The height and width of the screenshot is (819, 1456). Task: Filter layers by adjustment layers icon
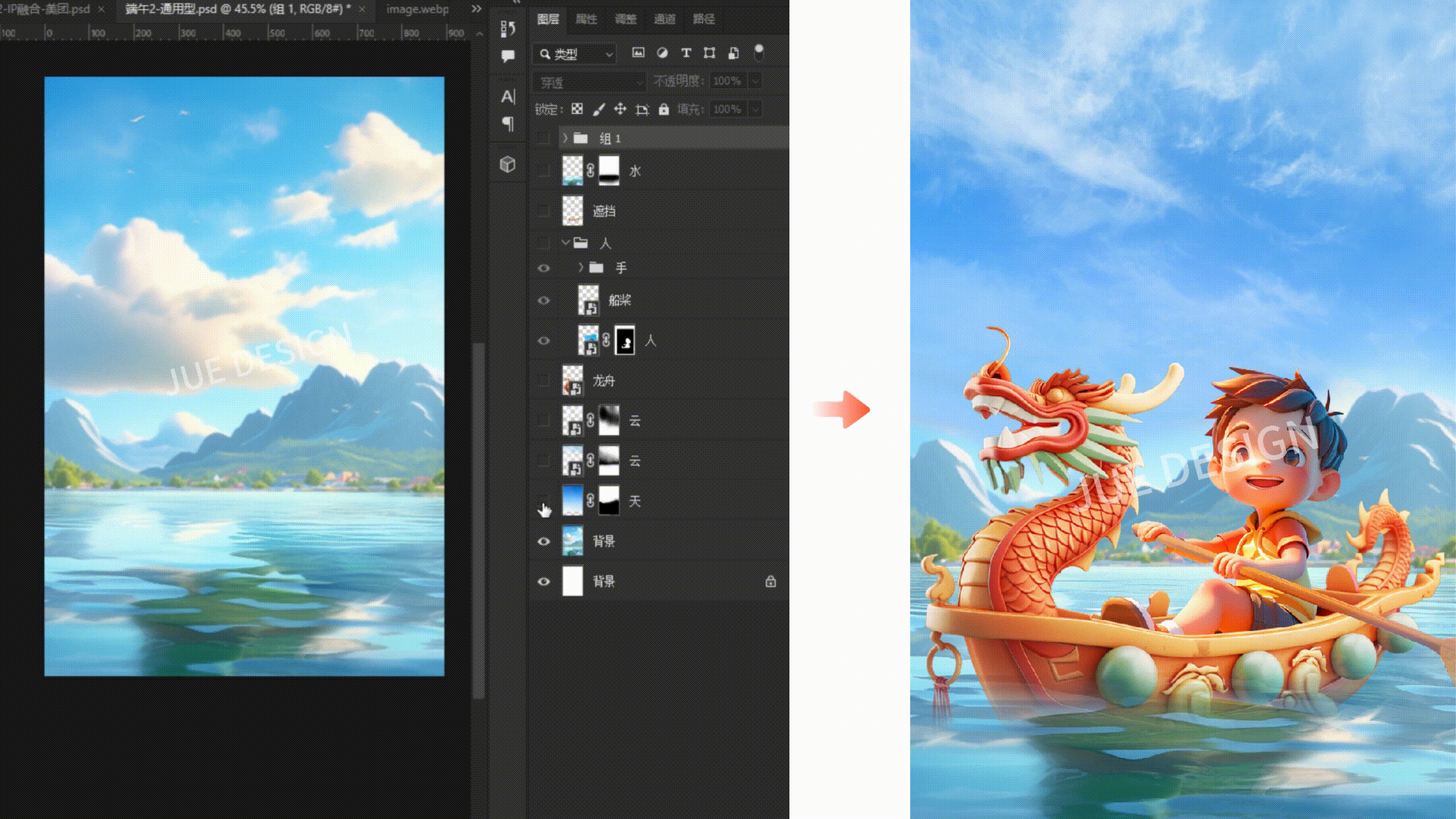pos(662,53)
